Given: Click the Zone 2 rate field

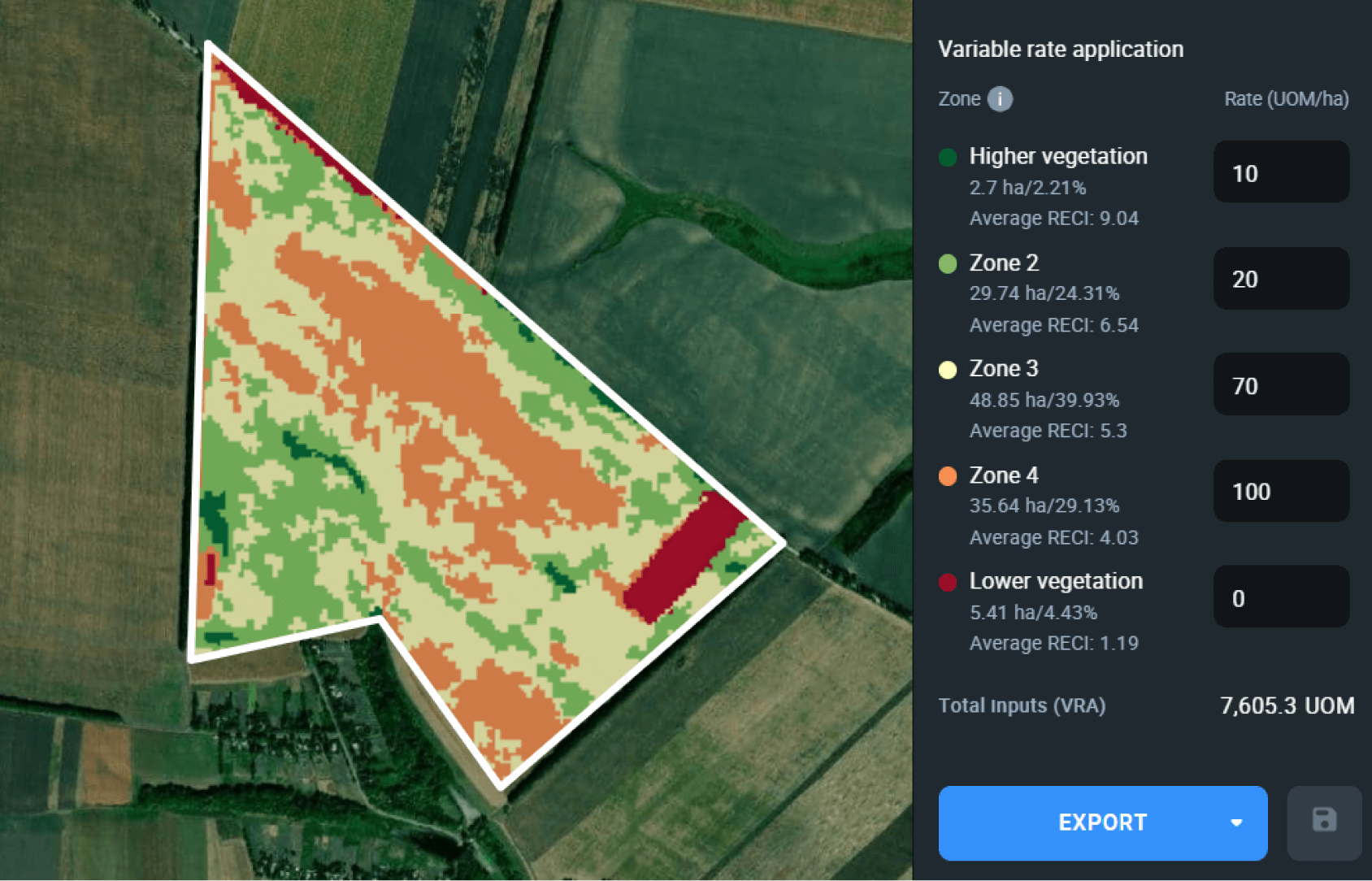Looking at the screenshot, I should tap(1281, 279).
